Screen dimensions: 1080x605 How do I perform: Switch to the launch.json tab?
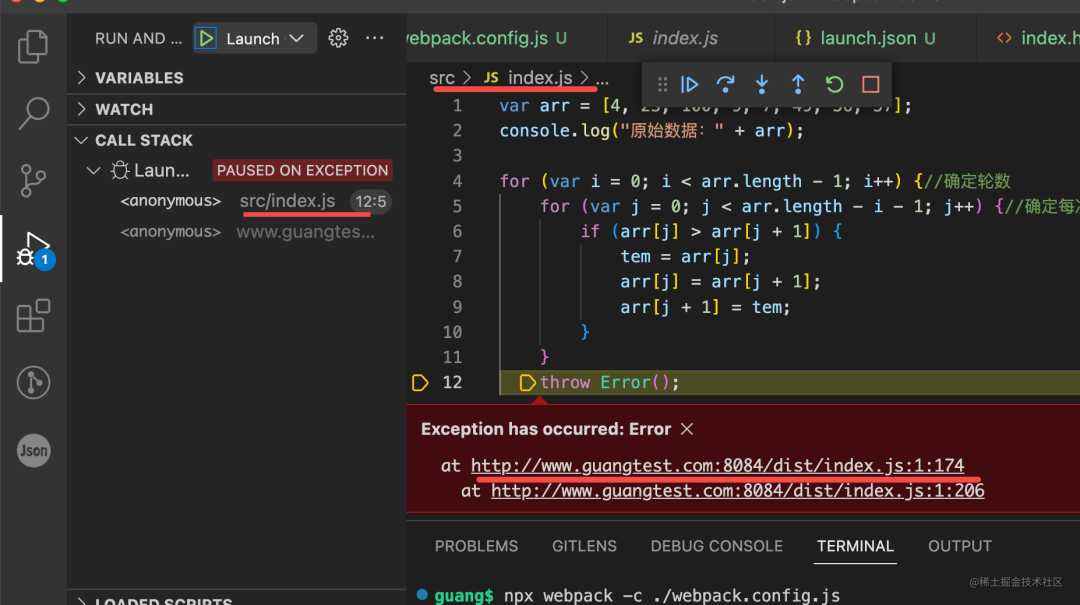(x=877, y=38)
